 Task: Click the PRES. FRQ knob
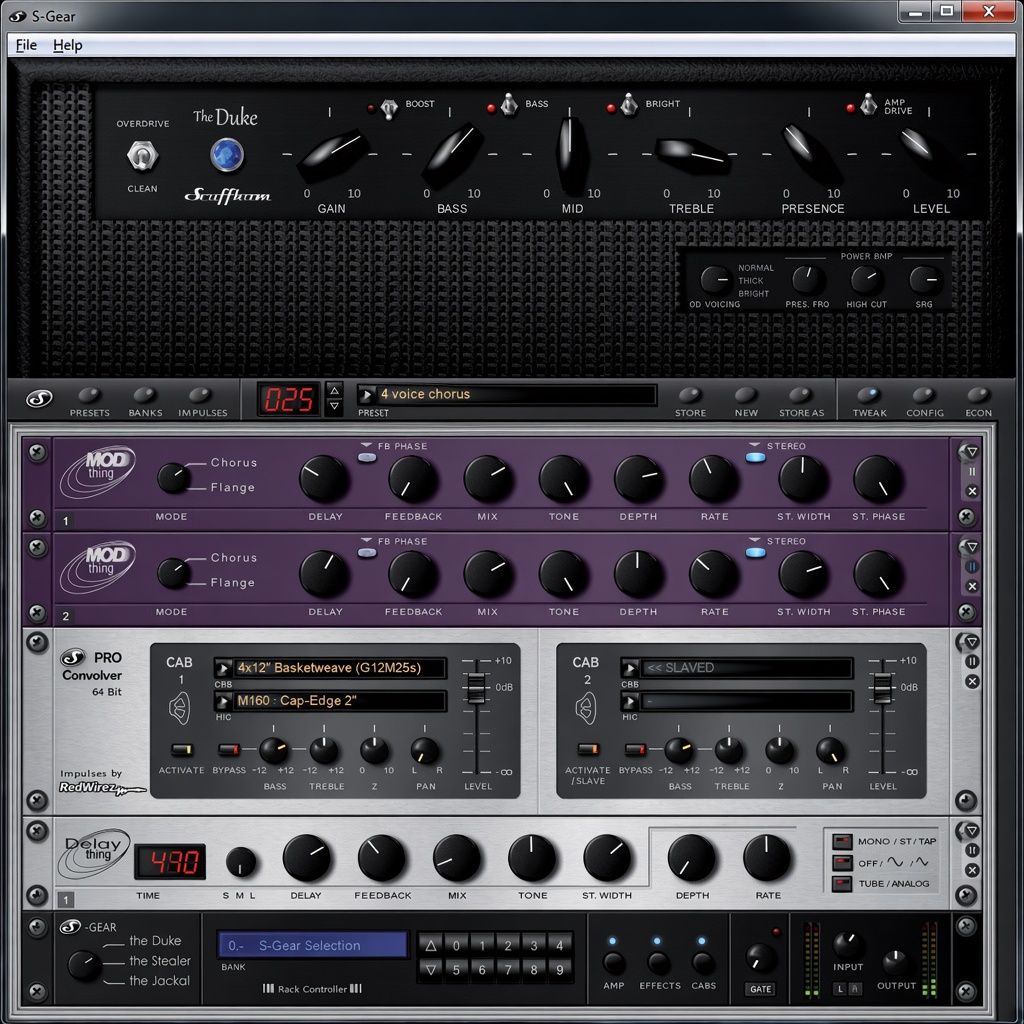(x=808, y=280)
